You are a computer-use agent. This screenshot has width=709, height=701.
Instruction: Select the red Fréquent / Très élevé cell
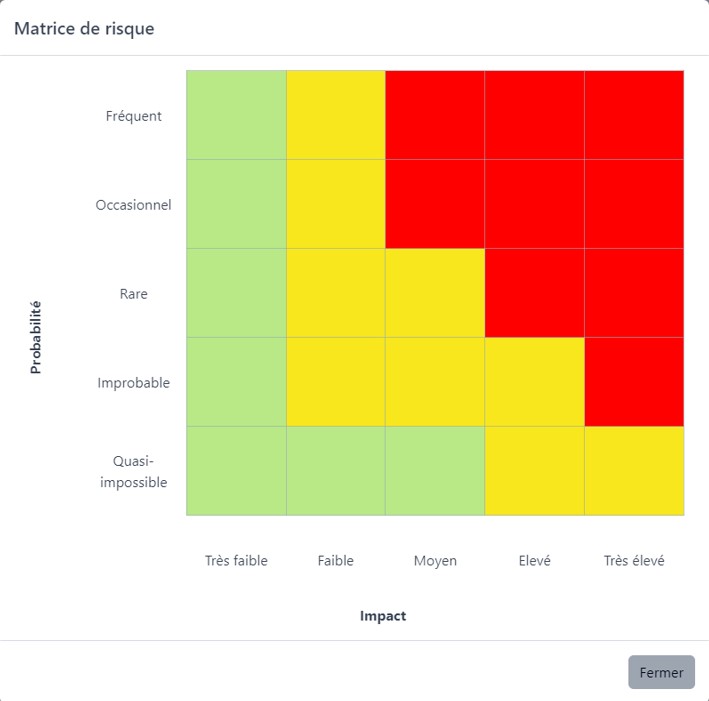[634, 115]
